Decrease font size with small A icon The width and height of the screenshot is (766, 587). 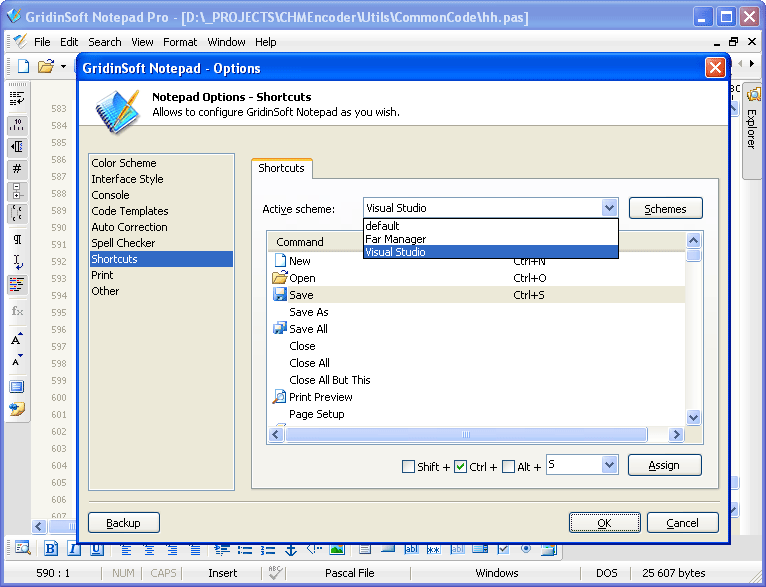tap(17, 360)
